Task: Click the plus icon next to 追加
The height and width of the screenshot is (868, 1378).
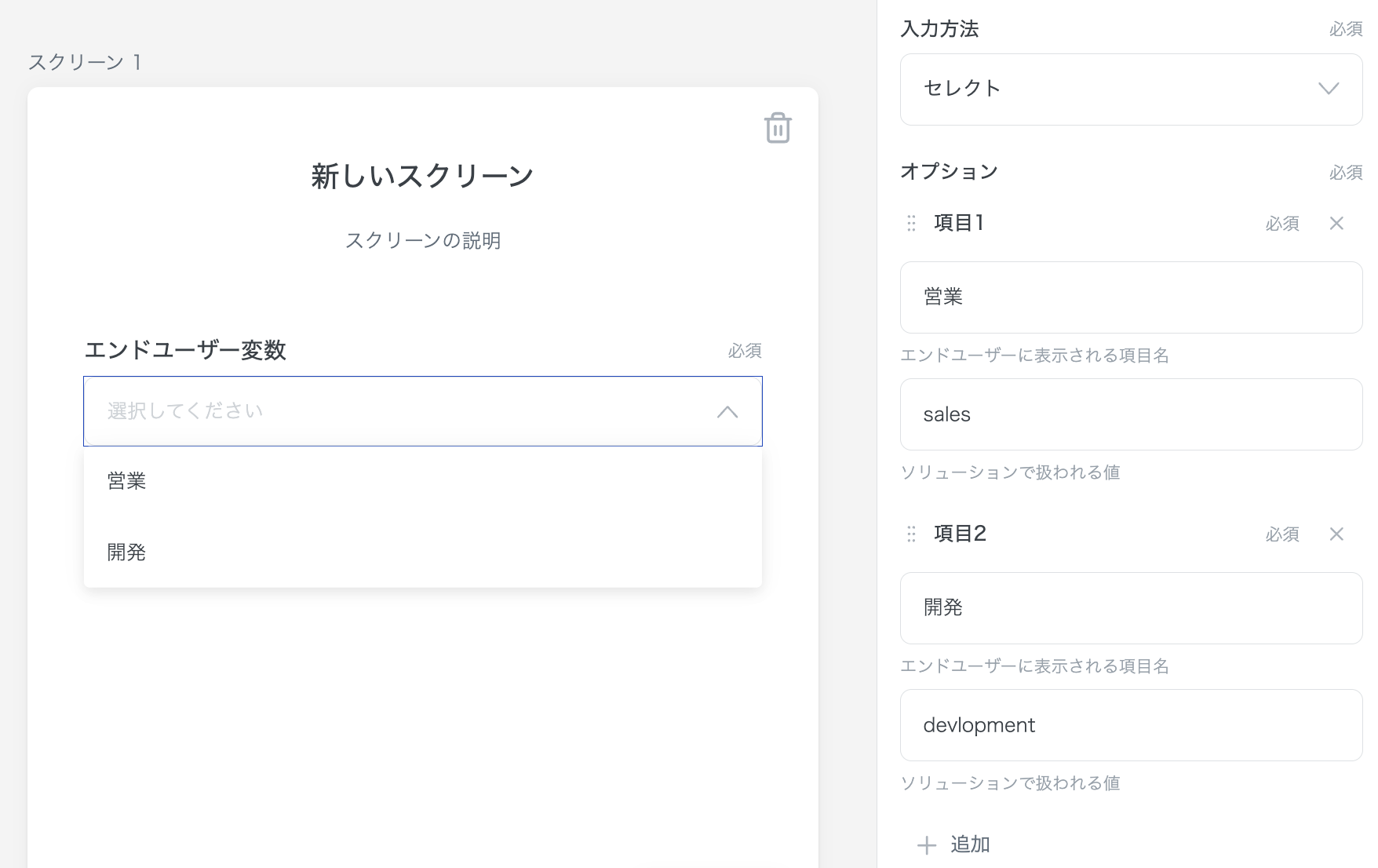Action: pos(927,845)
